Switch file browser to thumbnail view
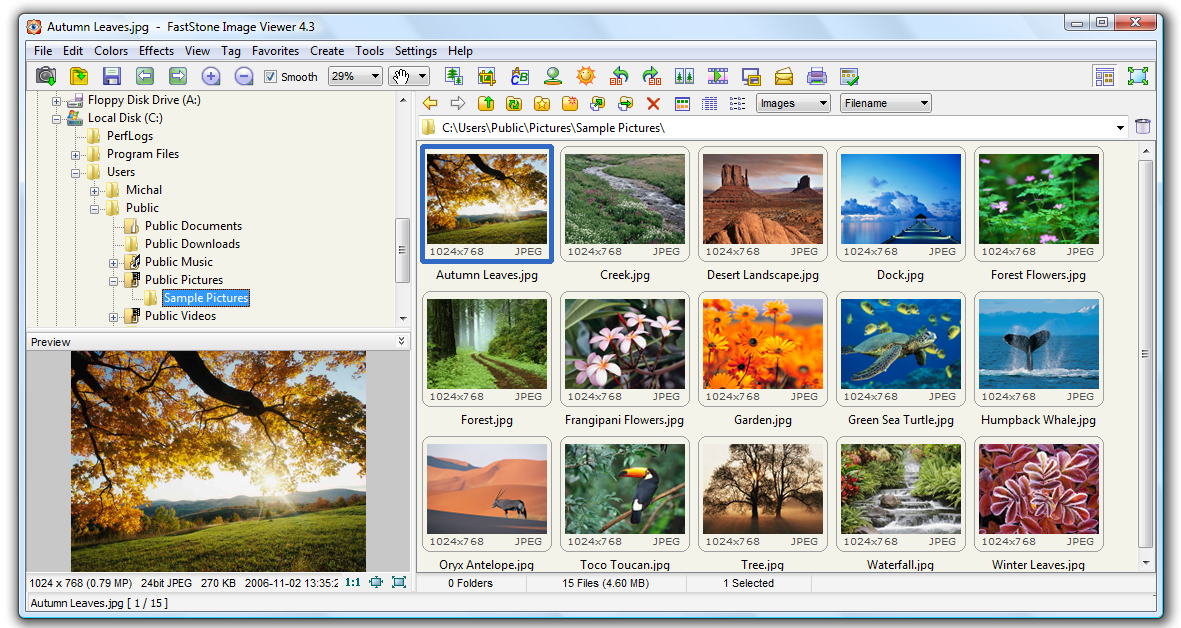The height and width of the screenshot is (628, 1181). (x=682, y=103)
